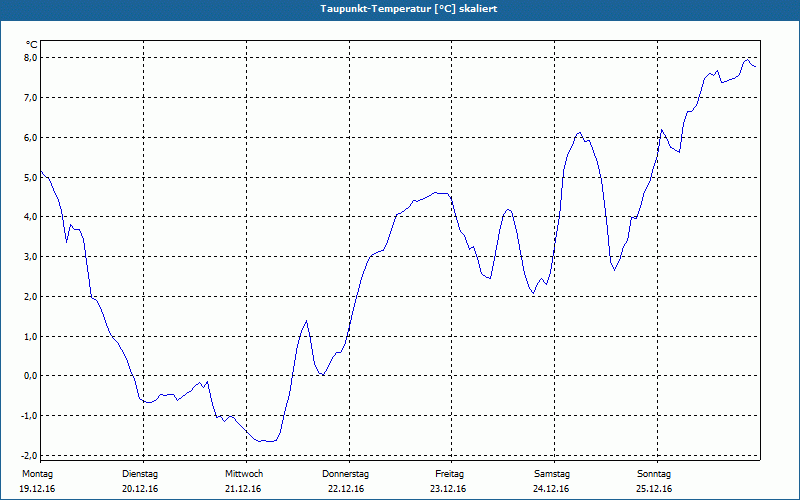Click the Freitag day label
The width and height of the screenshot is (800, 500).
tap(449, 474)
